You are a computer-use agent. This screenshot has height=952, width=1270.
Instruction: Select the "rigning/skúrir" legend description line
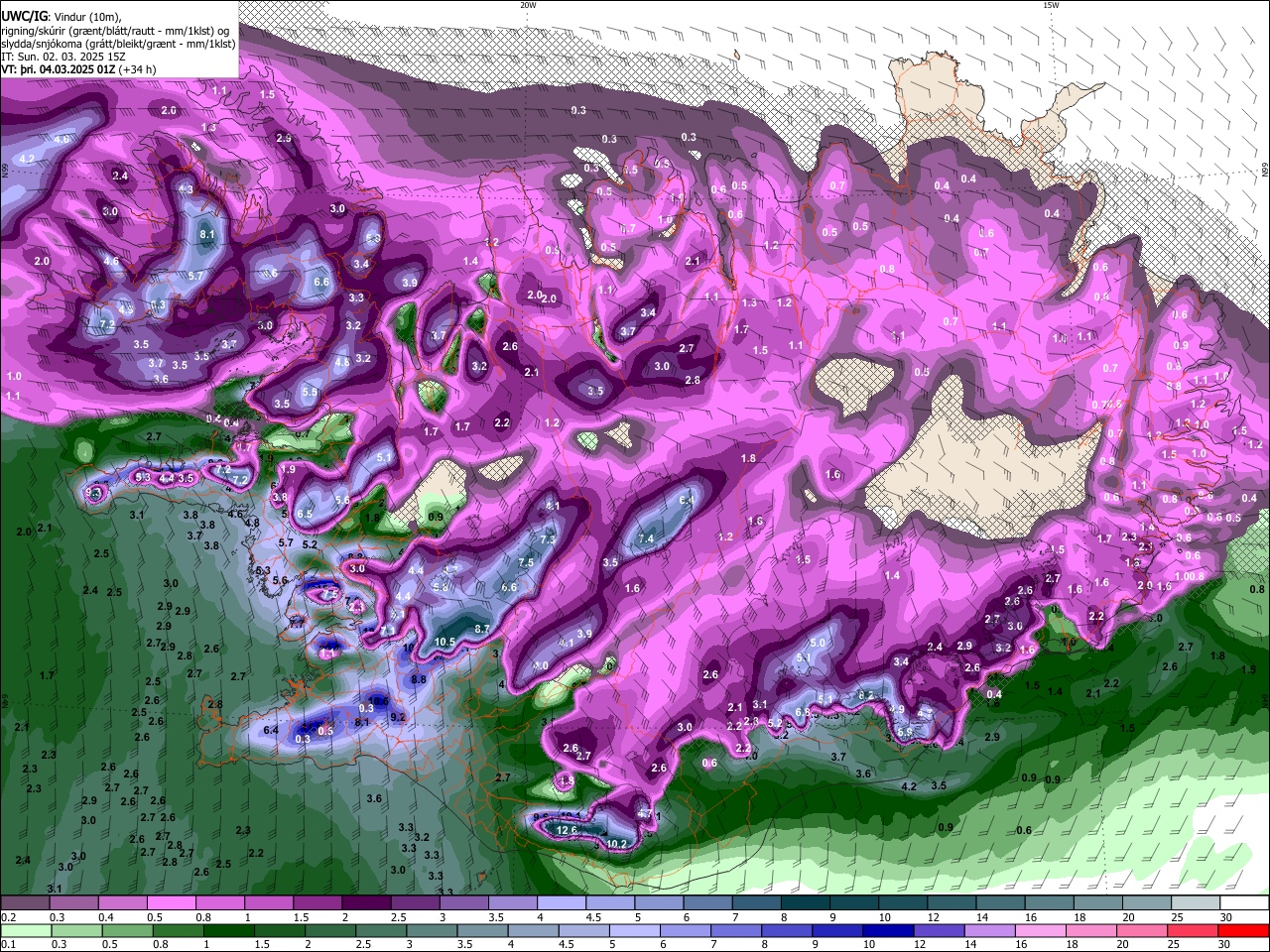tap(117, 30)
